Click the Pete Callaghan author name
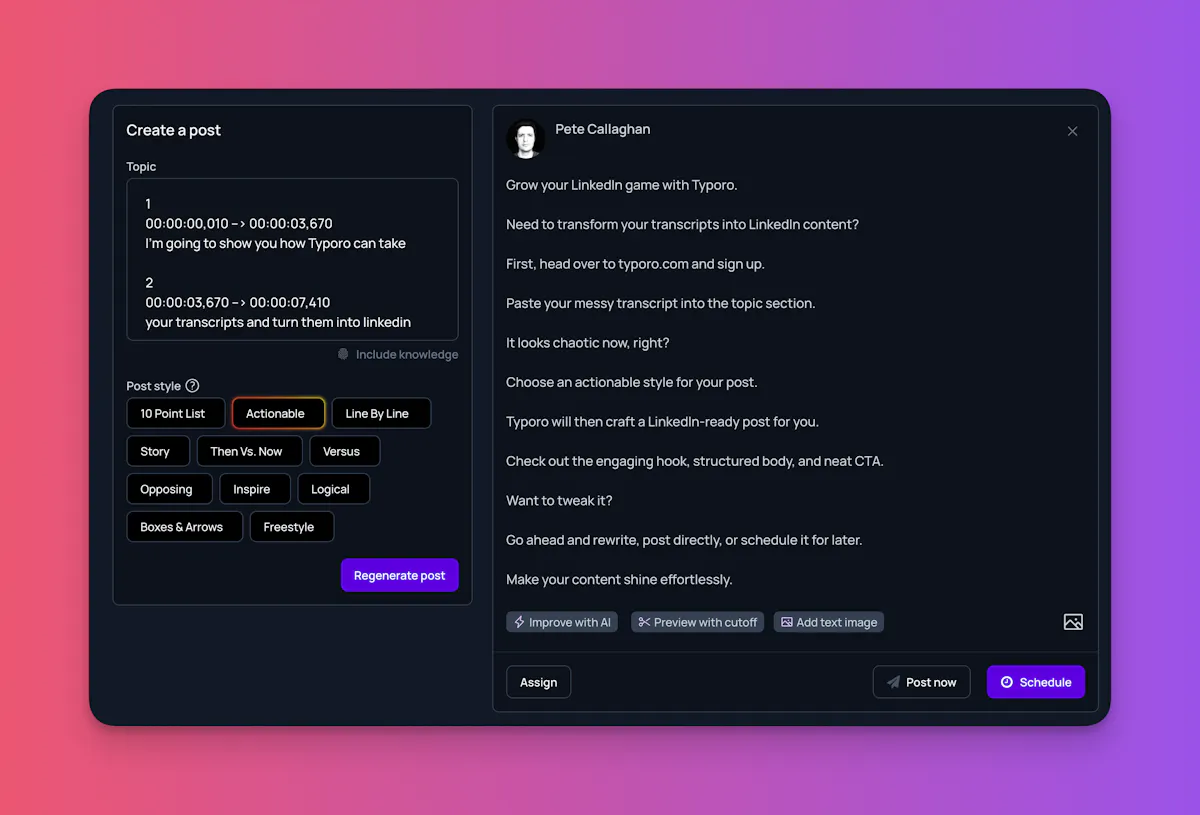This screenshot has height=815, width=1200. pyautogui.click(x=603, y=129)
